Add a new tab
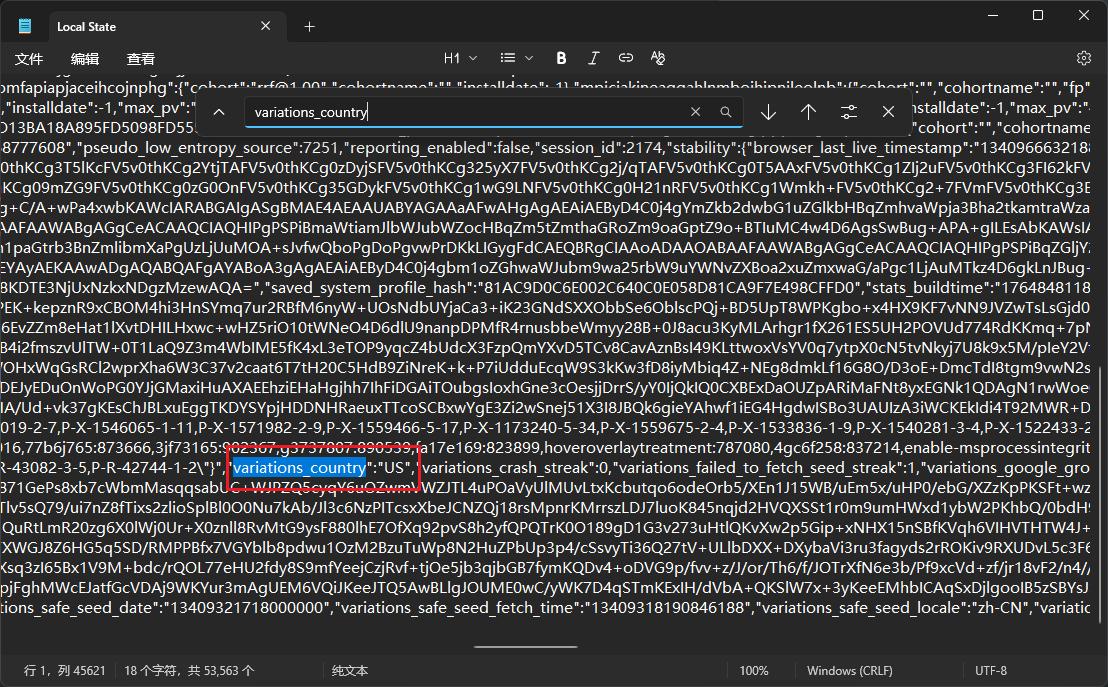 pyautogui.click(x=309, y=26)
